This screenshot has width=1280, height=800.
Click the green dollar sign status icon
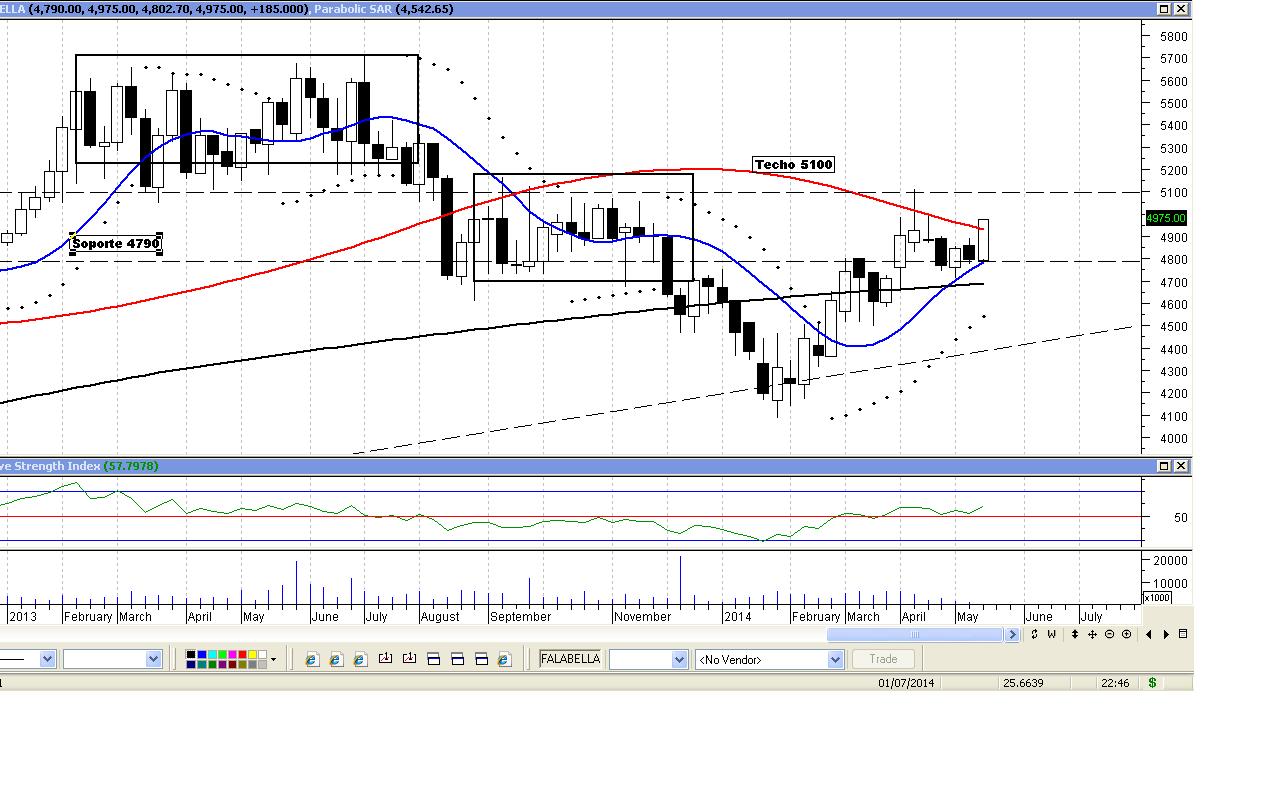[x=1153, y=683]
